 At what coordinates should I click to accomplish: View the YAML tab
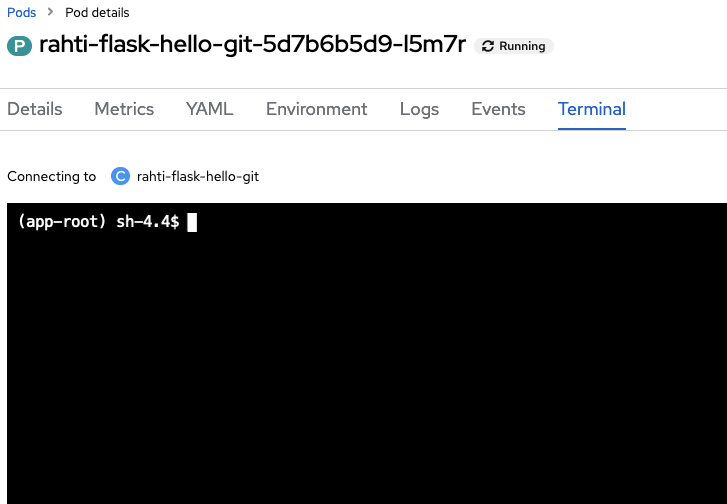coord(209,109)
